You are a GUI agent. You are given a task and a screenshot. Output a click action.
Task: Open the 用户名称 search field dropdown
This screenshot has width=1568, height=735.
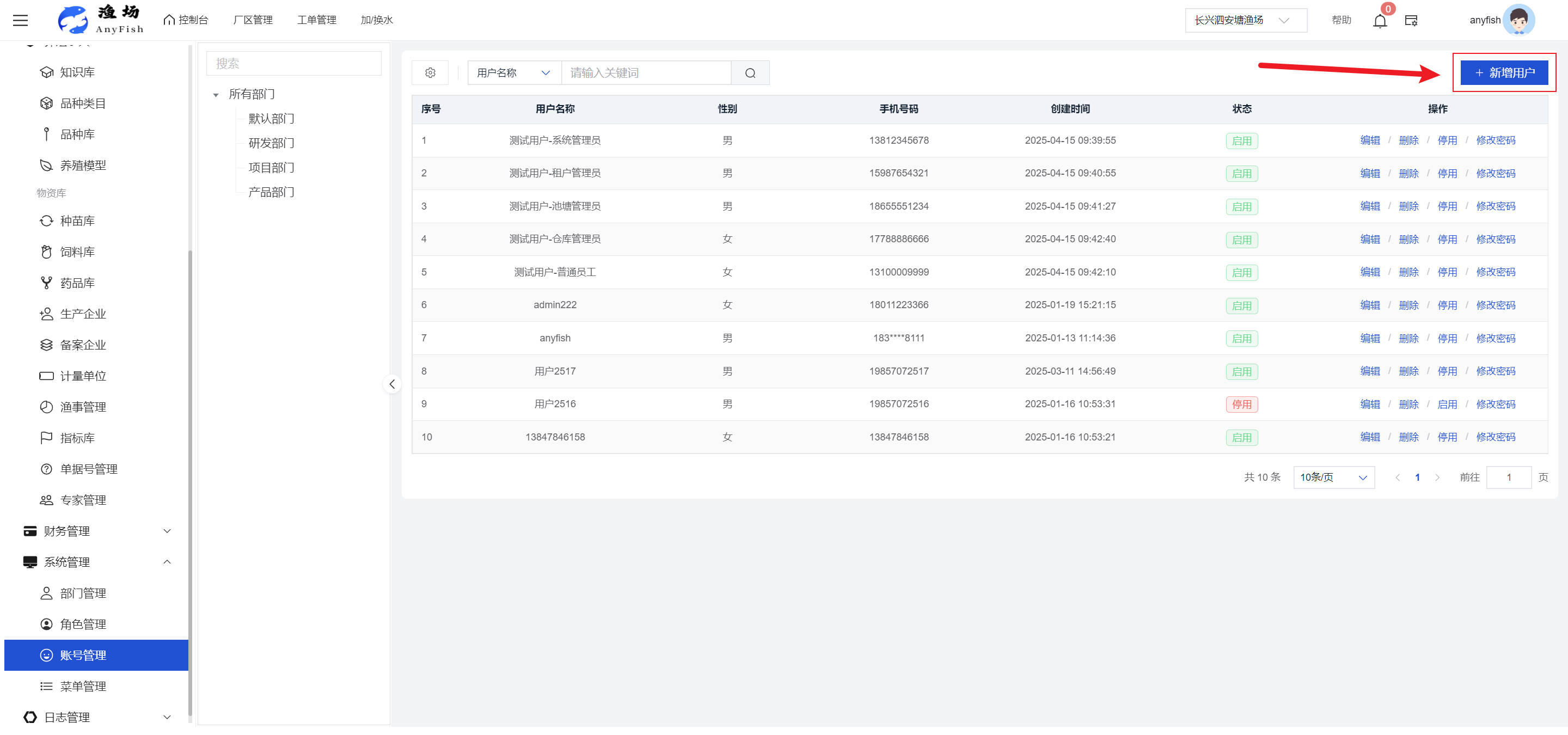[x=514, y=73]
